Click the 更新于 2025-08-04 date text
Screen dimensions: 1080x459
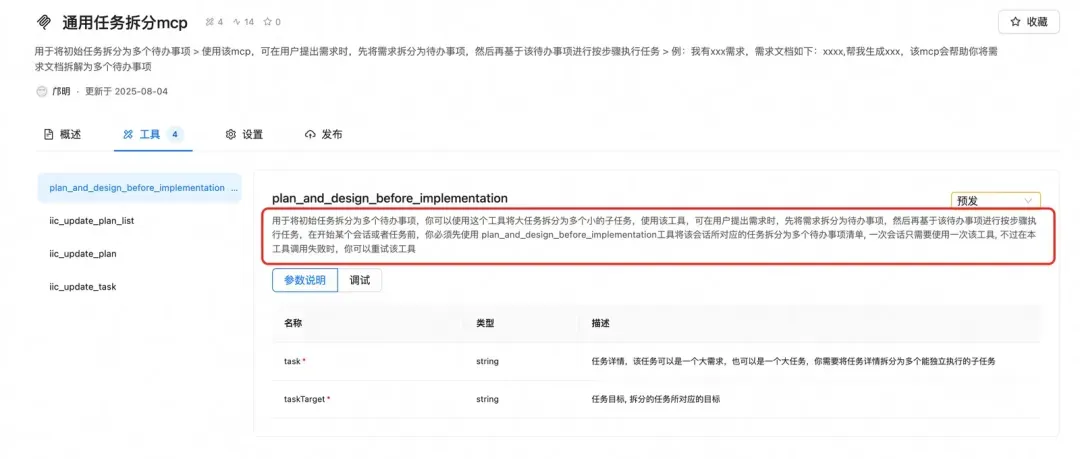pyautogui.click(x=126, y=91)
